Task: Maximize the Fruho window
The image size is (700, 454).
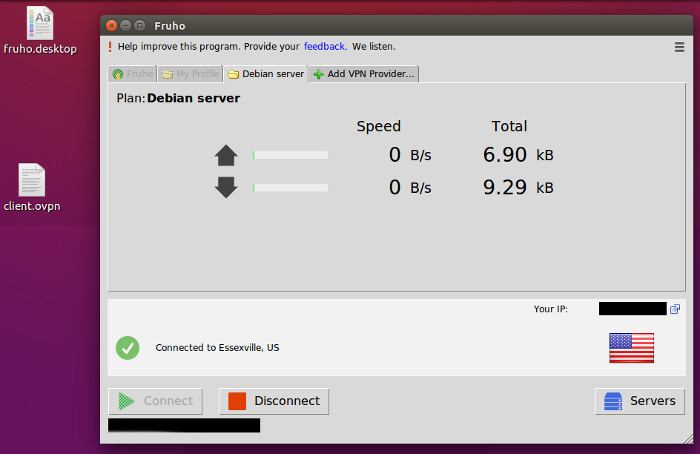Action: pos(140,25)
